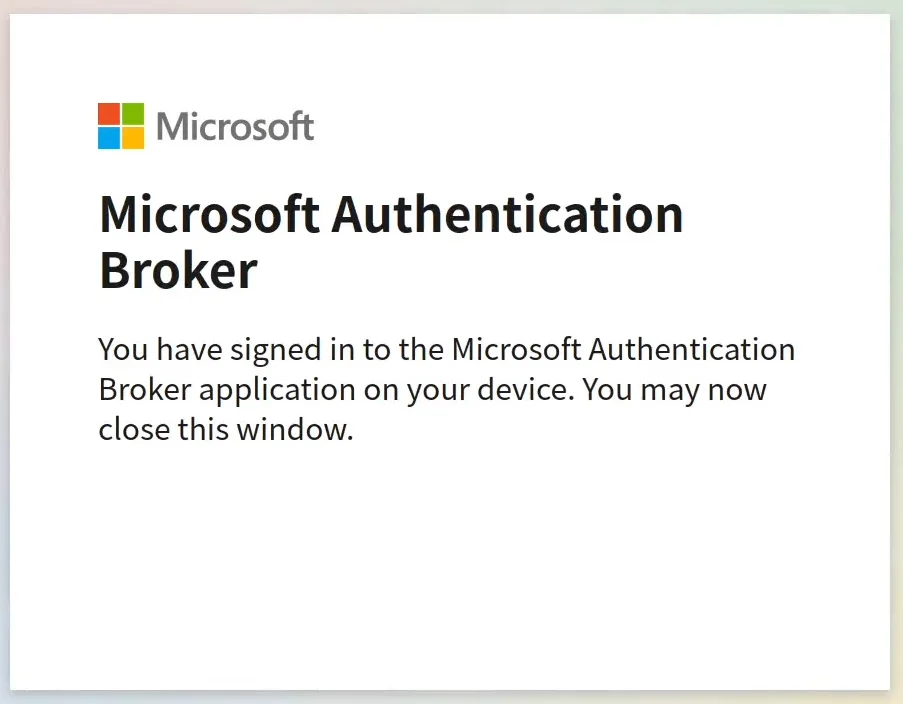Viewport: 903px width, 704px height.
Task: Click the word "now" in the message
Action: pos(738,390)
